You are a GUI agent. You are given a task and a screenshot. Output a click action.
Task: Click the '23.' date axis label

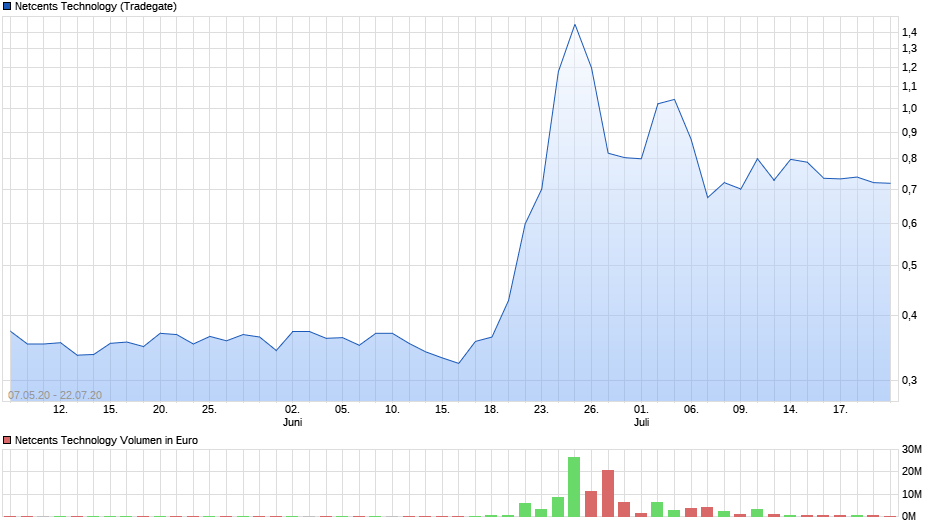(541, 410)
